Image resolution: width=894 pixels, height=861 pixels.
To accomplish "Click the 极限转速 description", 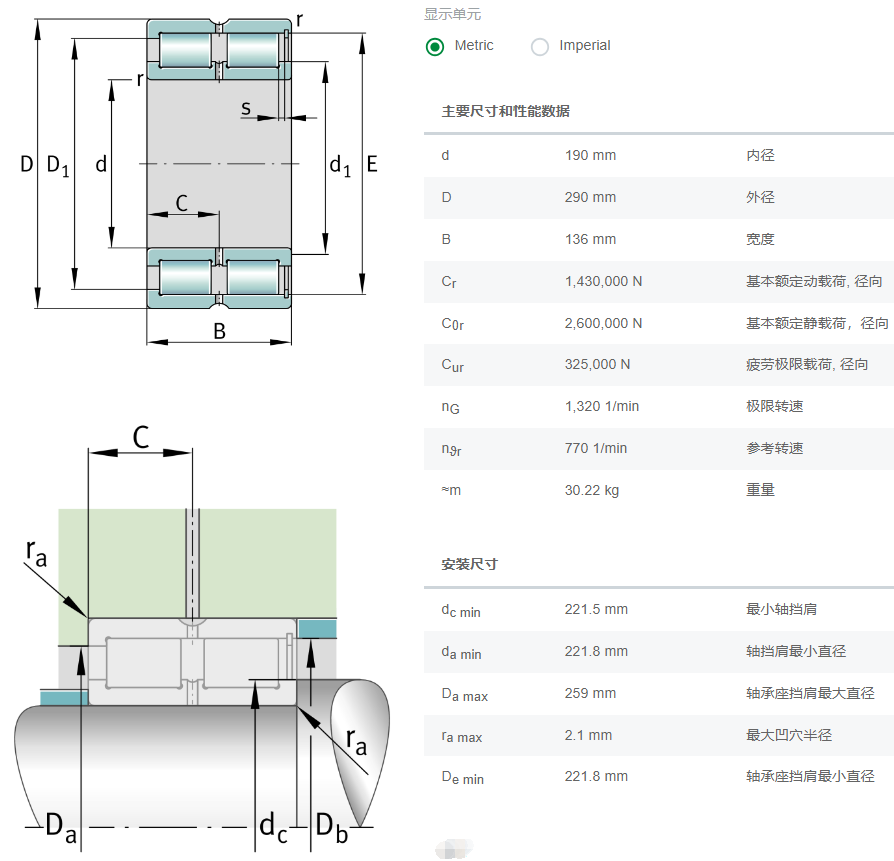I will click(x=774, y=406).
